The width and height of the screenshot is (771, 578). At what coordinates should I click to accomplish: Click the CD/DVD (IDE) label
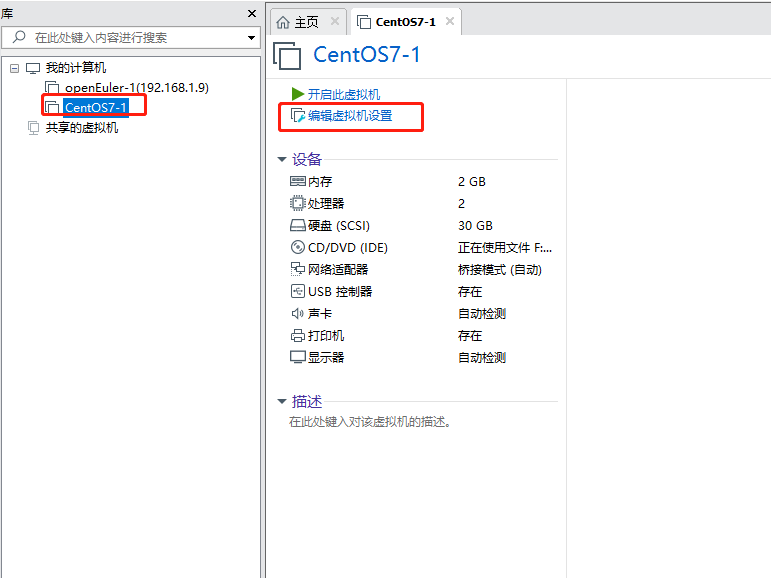click(348, 247)
